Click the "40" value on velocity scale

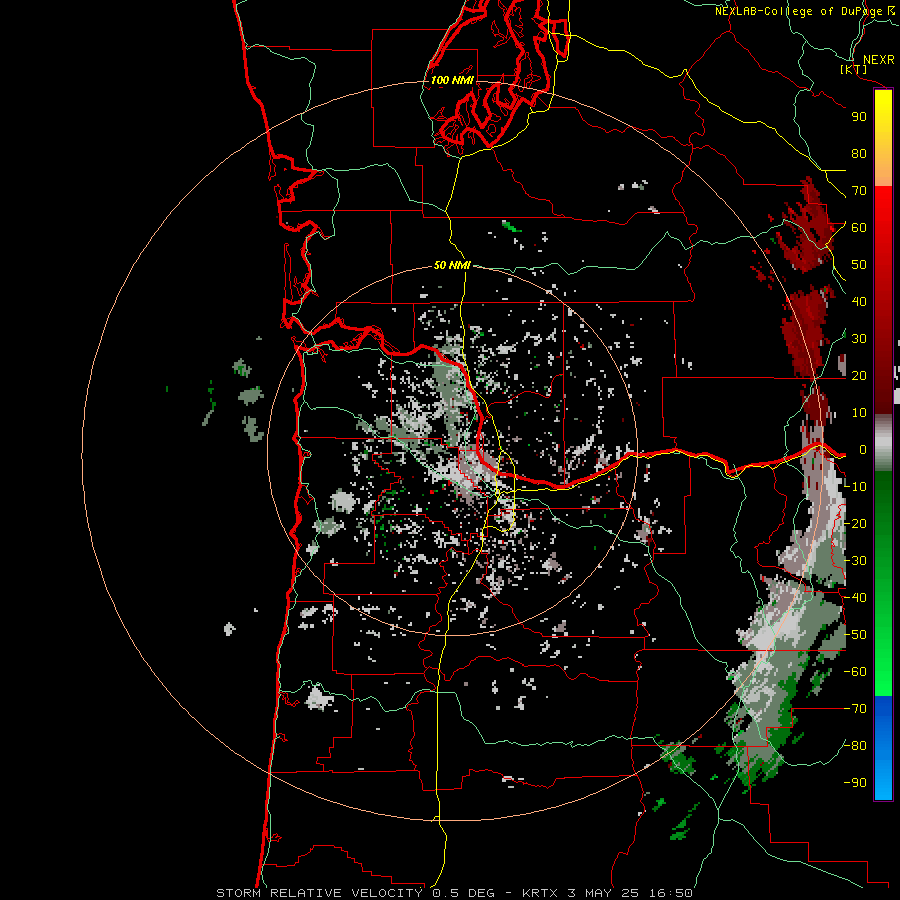point(859,302)
